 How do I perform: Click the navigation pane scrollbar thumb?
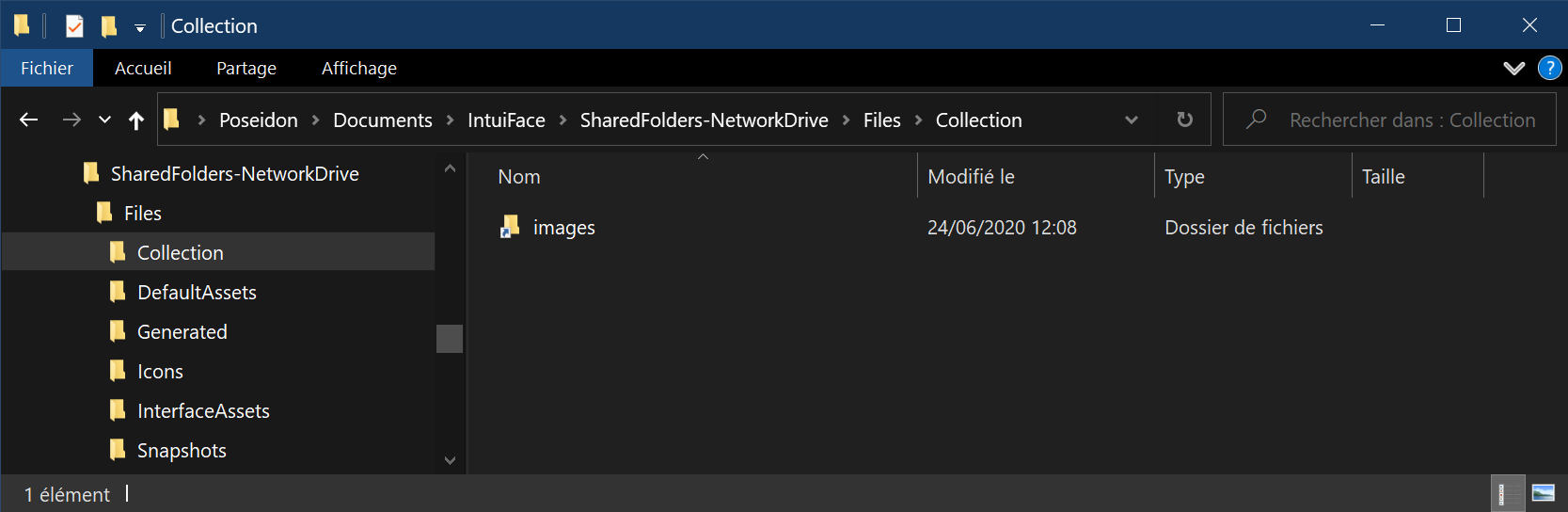click(x=450, y=338)
